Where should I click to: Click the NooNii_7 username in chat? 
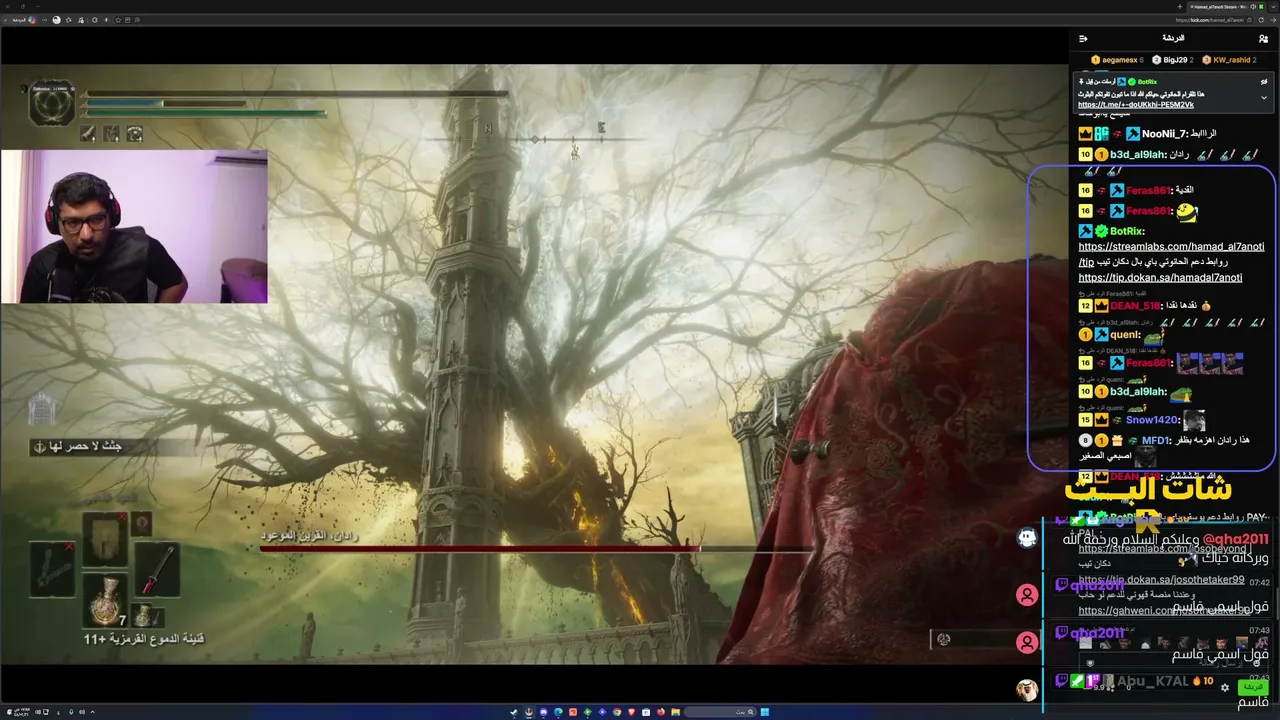point(1165,134)
